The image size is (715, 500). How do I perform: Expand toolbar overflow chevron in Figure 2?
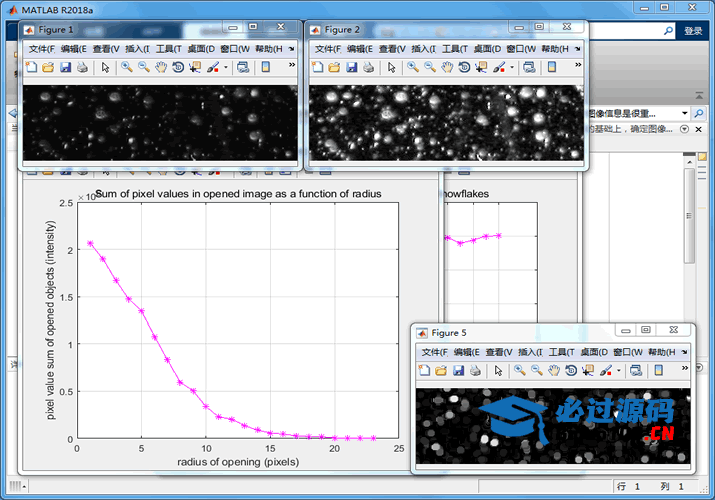(x=577, y=67)
